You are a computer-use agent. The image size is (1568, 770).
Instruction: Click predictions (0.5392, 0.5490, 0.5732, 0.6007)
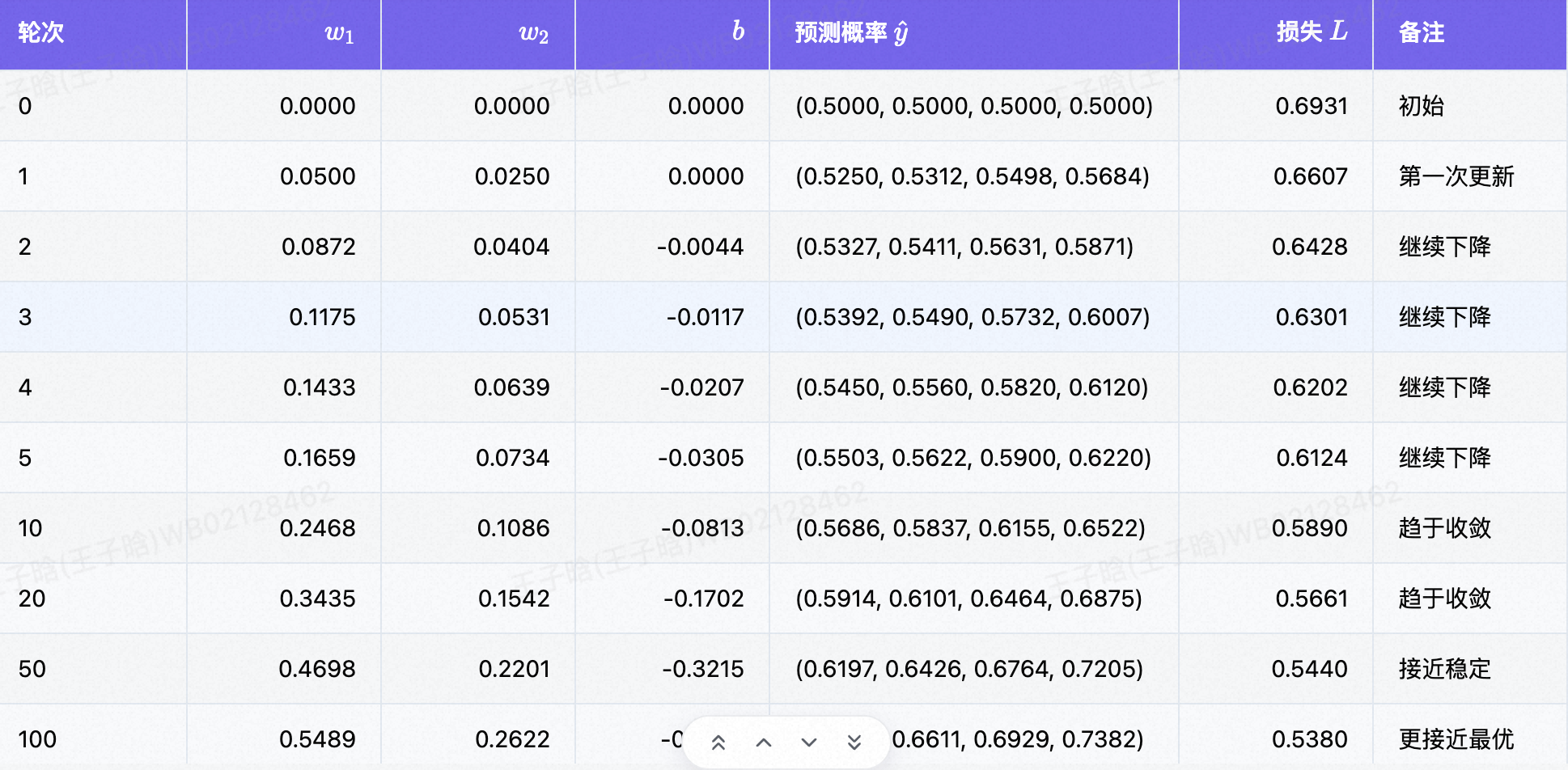click(973, 317)
